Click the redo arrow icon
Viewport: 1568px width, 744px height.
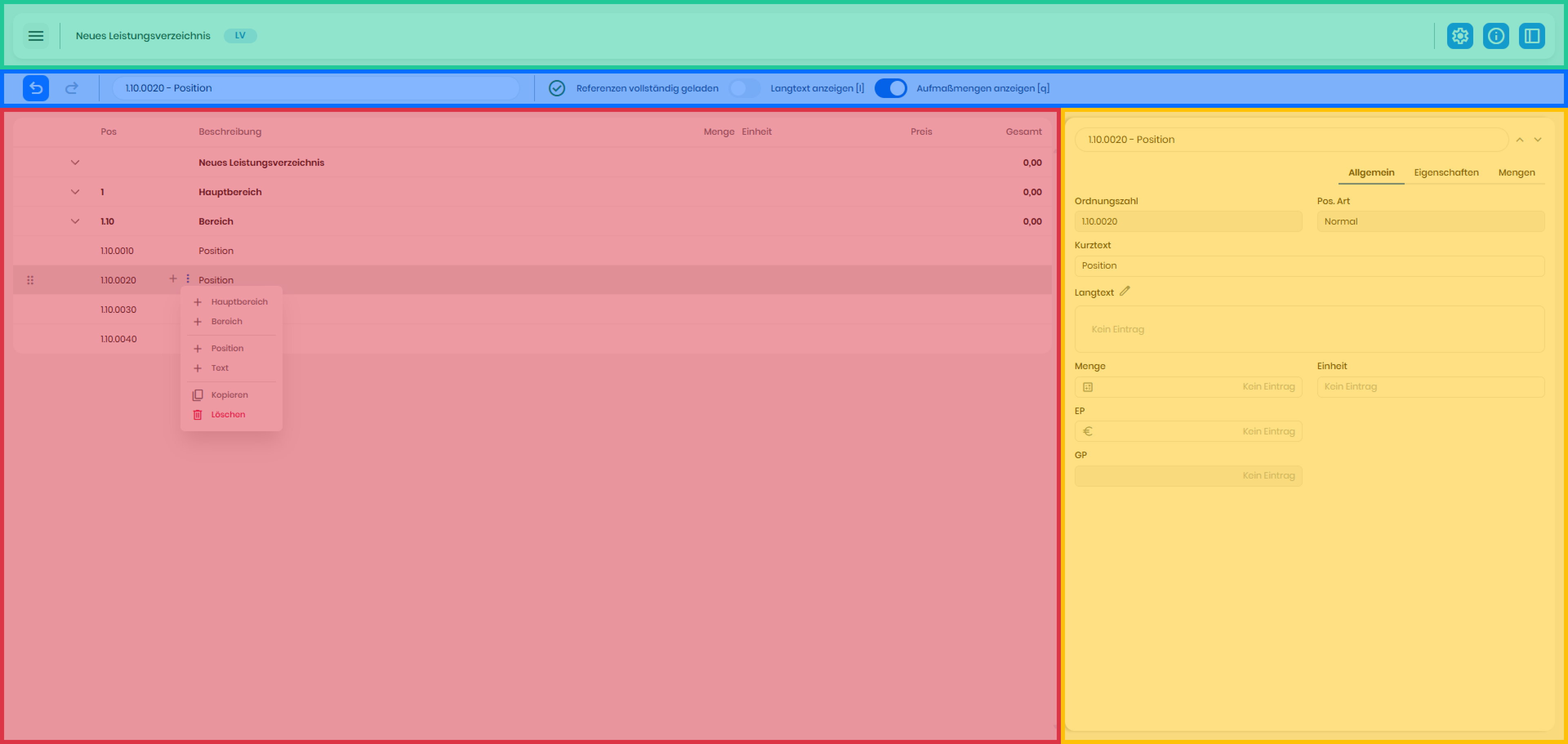(72, 88)
